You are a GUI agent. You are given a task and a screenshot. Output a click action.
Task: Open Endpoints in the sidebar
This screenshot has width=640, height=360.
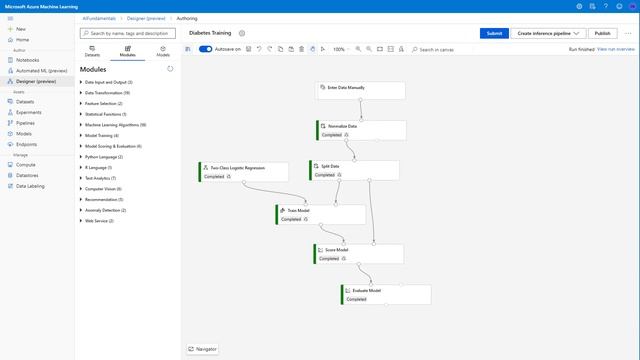[x=22, y=144]
